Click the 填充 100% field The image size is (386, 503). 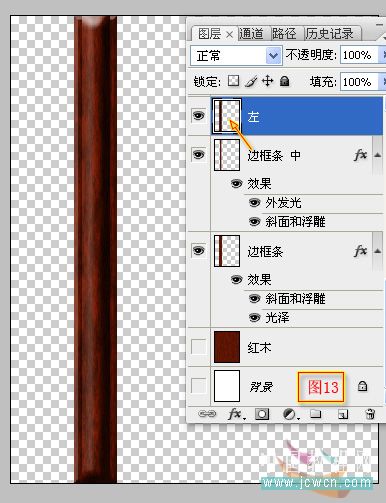(359, 82)
